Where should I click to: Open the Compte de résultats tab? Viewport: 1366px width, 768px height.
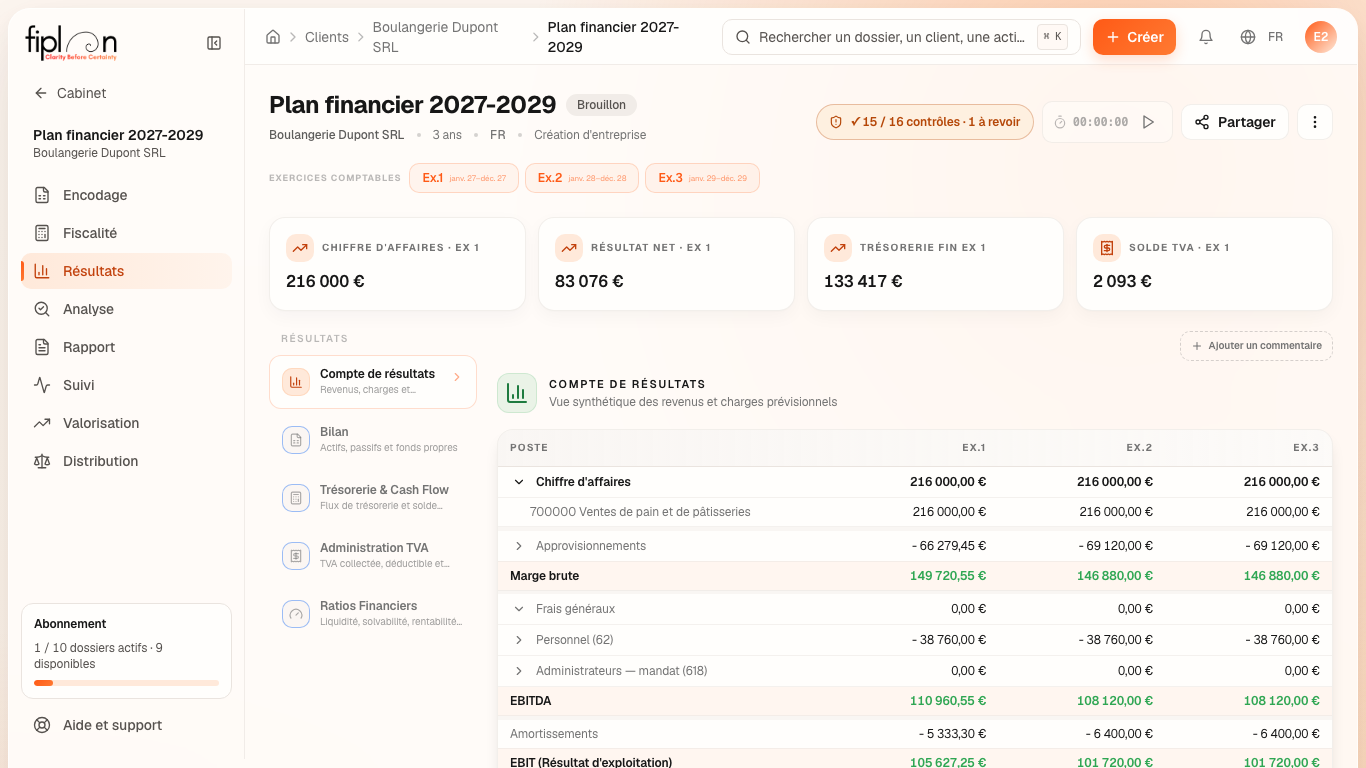pos(373,382)
